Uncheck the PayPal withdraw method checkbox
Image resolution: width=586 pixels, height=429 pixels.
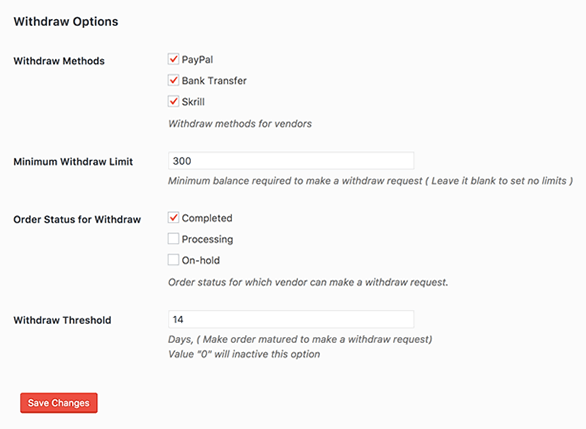pos(173,59)
